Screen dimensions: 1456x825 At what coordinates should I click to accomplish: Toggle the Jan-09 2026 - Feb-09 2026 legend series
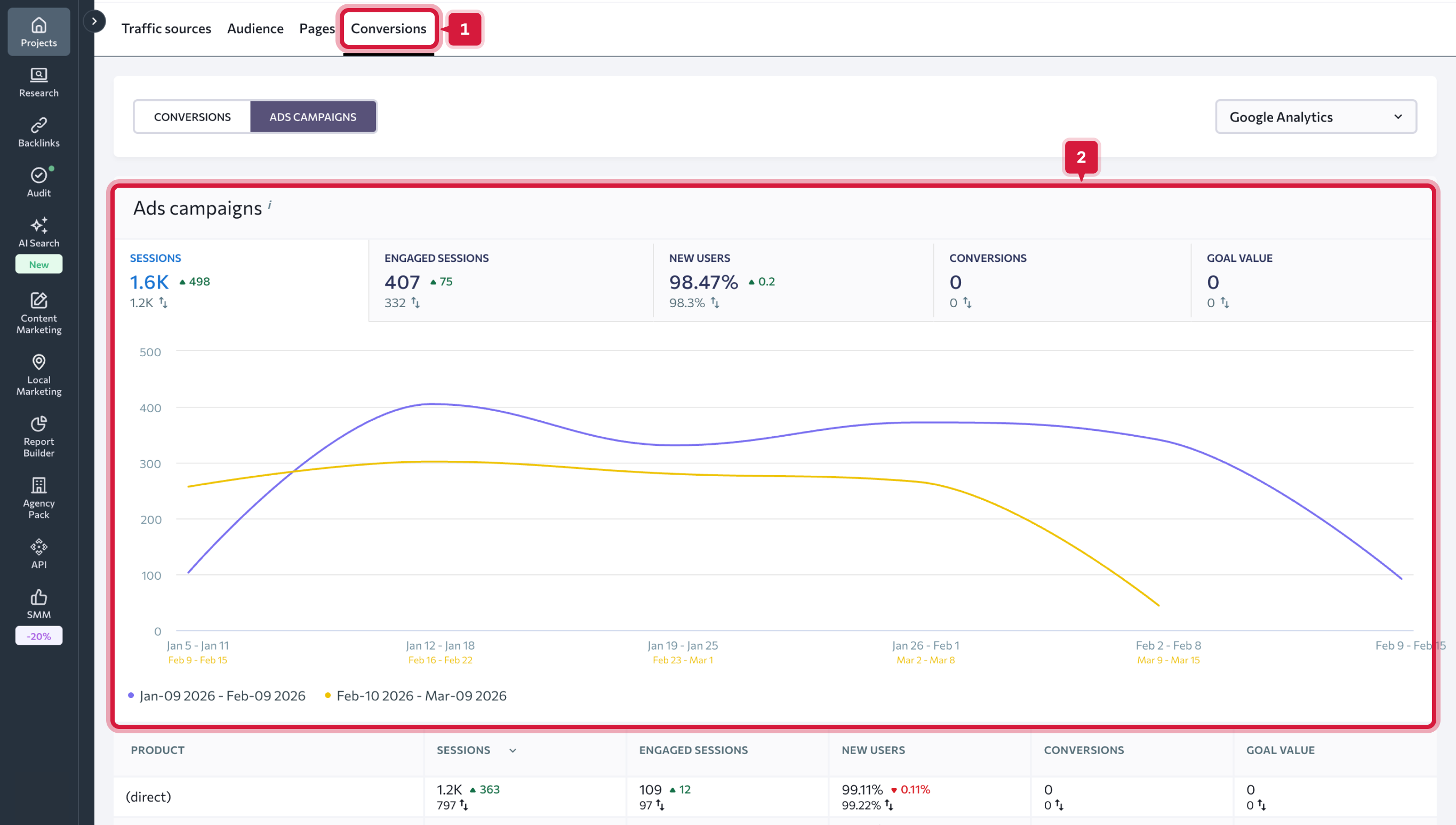click(221, 696)
